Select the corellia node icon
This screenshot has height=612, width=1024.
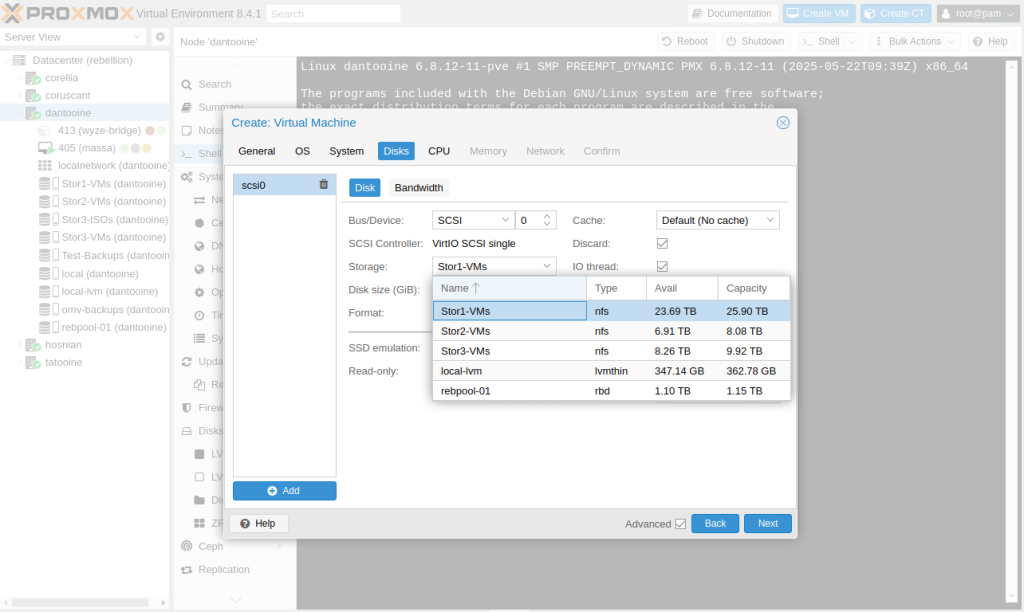pyautogui.click(x=33, y=78)
